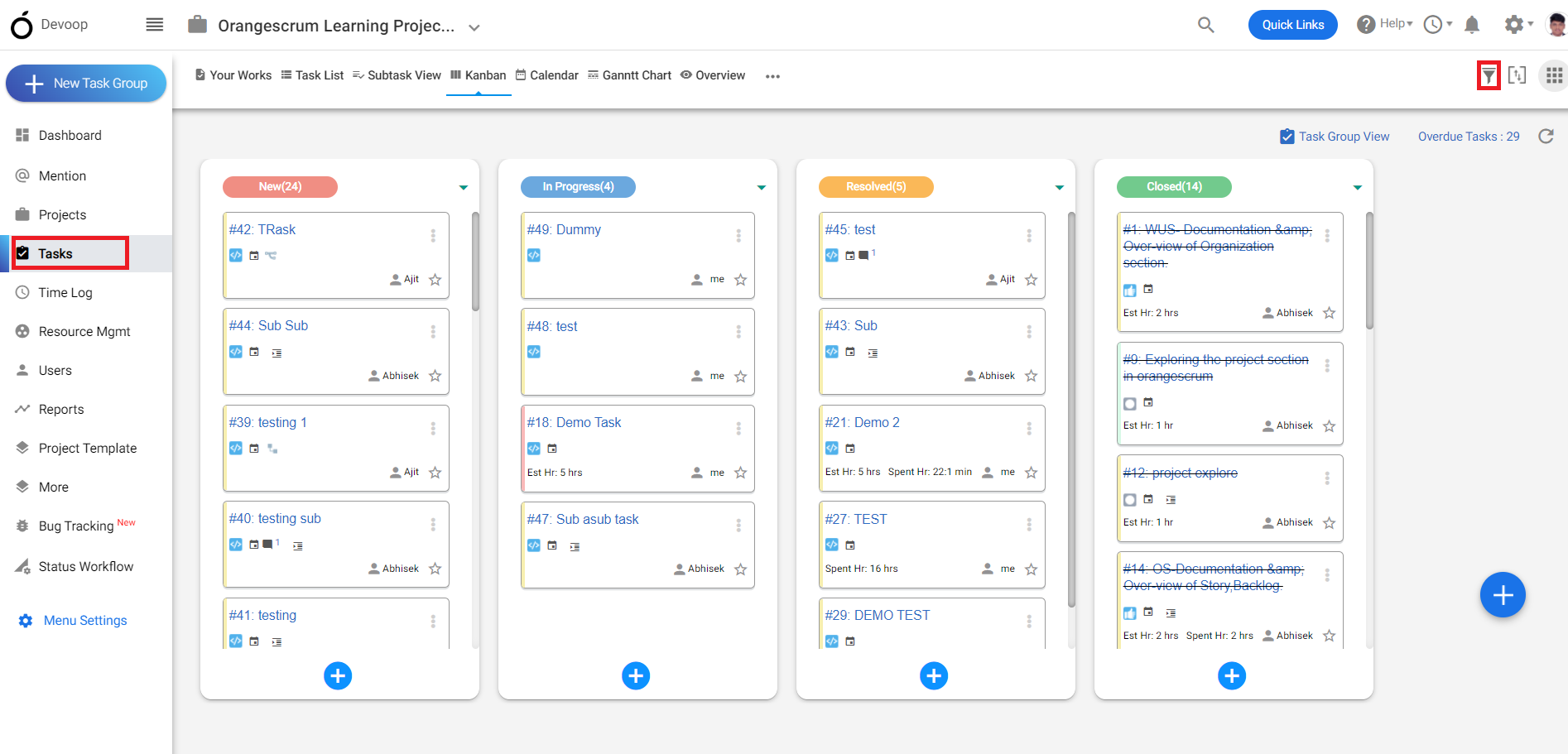This screenshot has height=754, width=1568.
Task: Switch to the Calendar view
Action: click(547, 75)
